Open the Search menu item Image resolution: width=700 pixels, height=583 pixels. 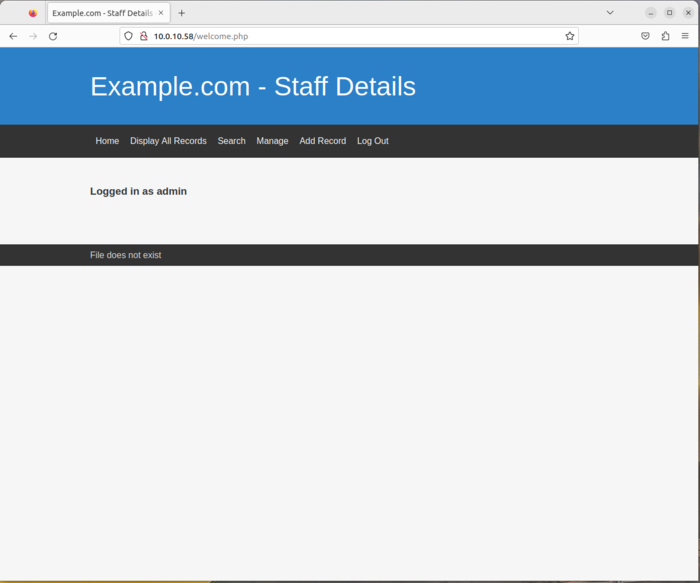click(x=231, y=141)
